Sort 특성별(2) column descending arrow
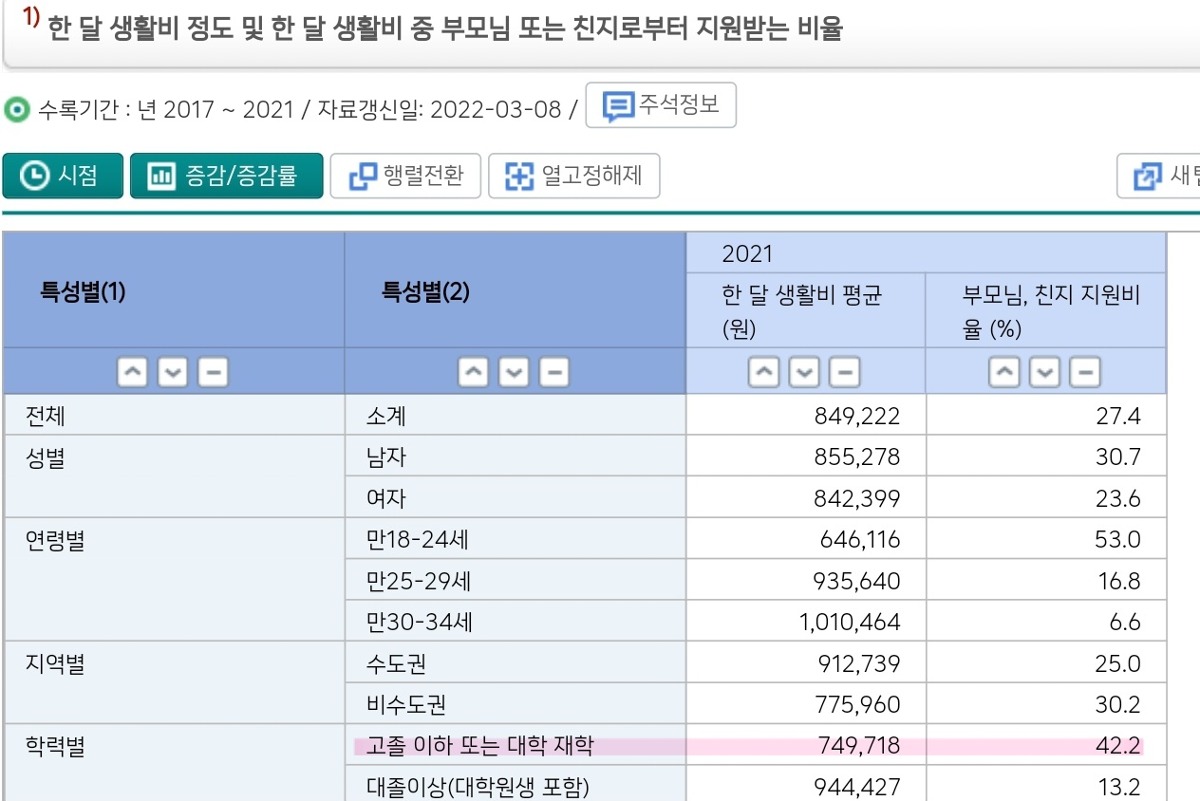The image size is (1200, 801). click(x=514, y=372)
